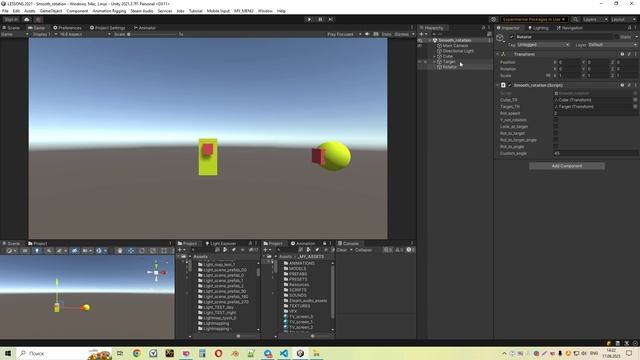Start Play mode with the Play button

309,19
